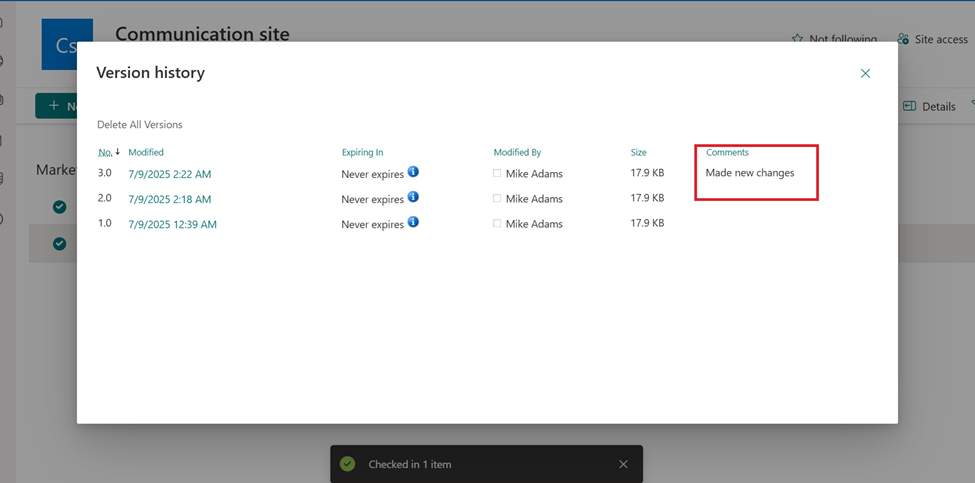The width and height of the screenshot is (975, 483).
Task: Tick checkbox beside Mike Adams in version 3.0
Action: [x=497, y=173]
